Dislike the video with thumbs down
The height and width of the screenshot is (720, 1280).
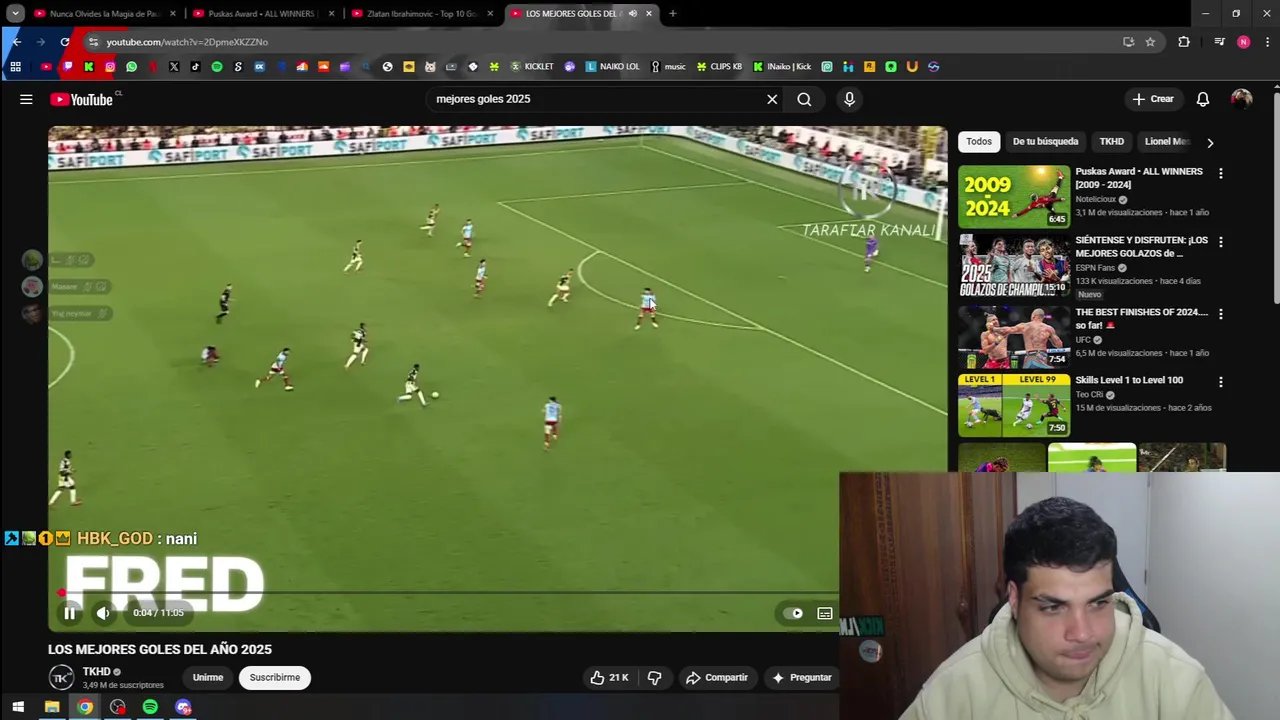(654, 678)
